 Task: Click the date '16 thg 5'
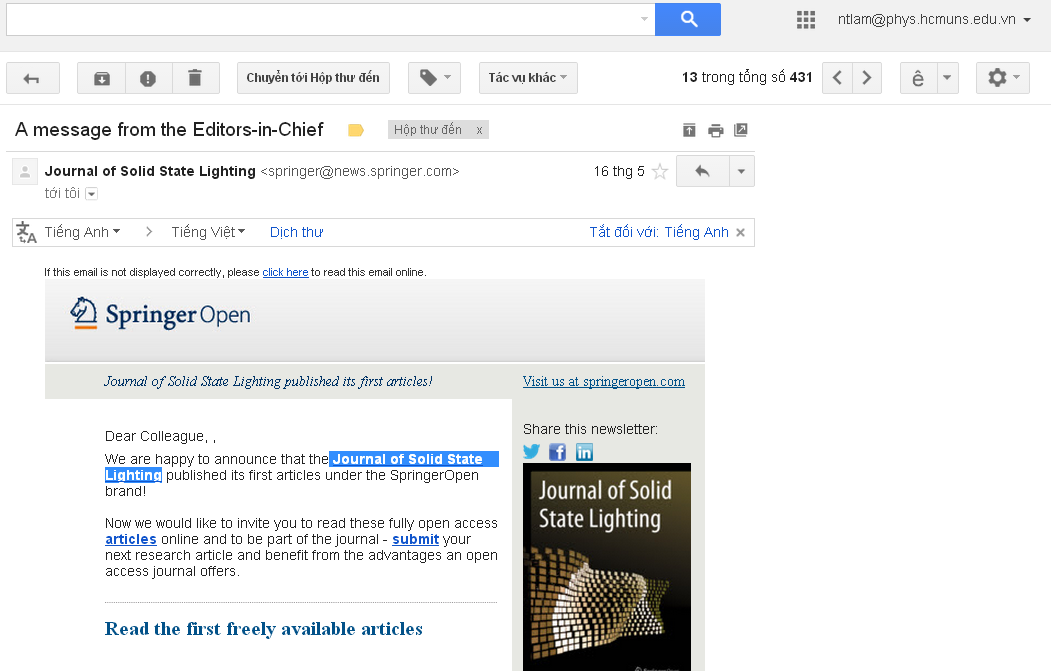coord(619,172)
